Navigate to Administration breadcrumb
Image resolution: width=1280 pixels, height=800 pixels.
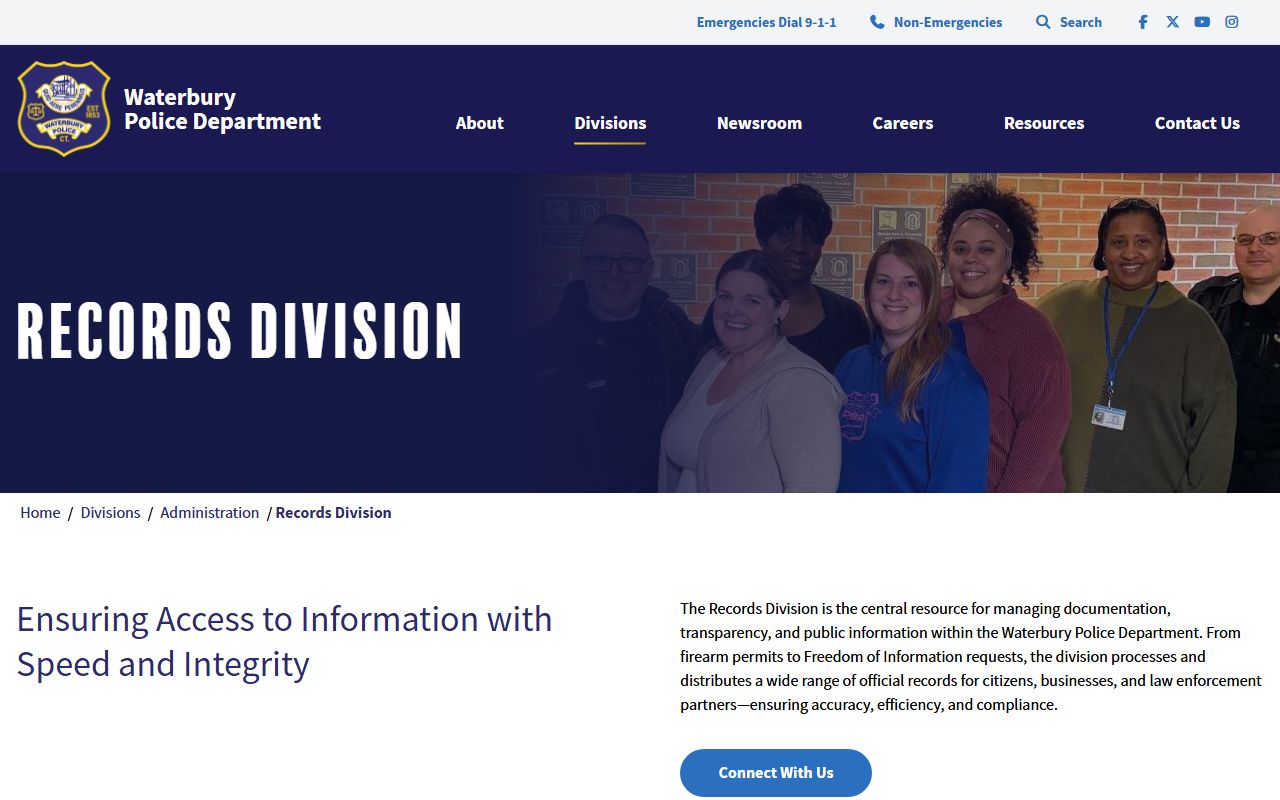pyautogui.click(x=209, y=512)
